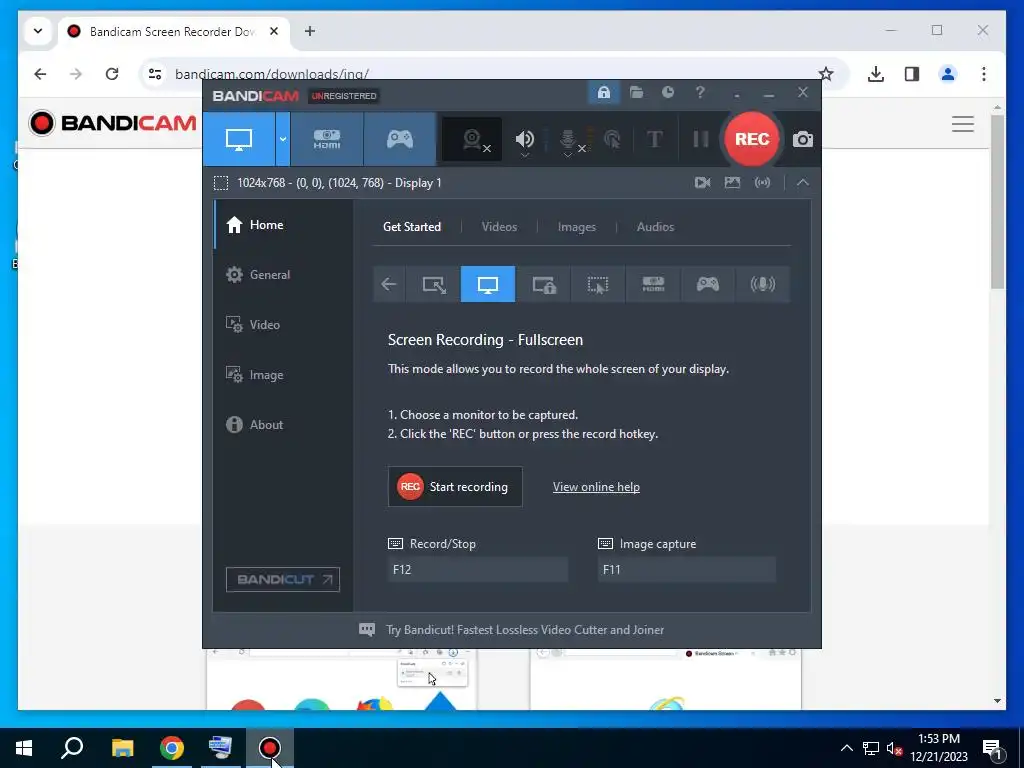Image resolution: width=1024 pixels, height=768 pixels.
Task: Click the Start recording button
Action: (x=455, y=487)
